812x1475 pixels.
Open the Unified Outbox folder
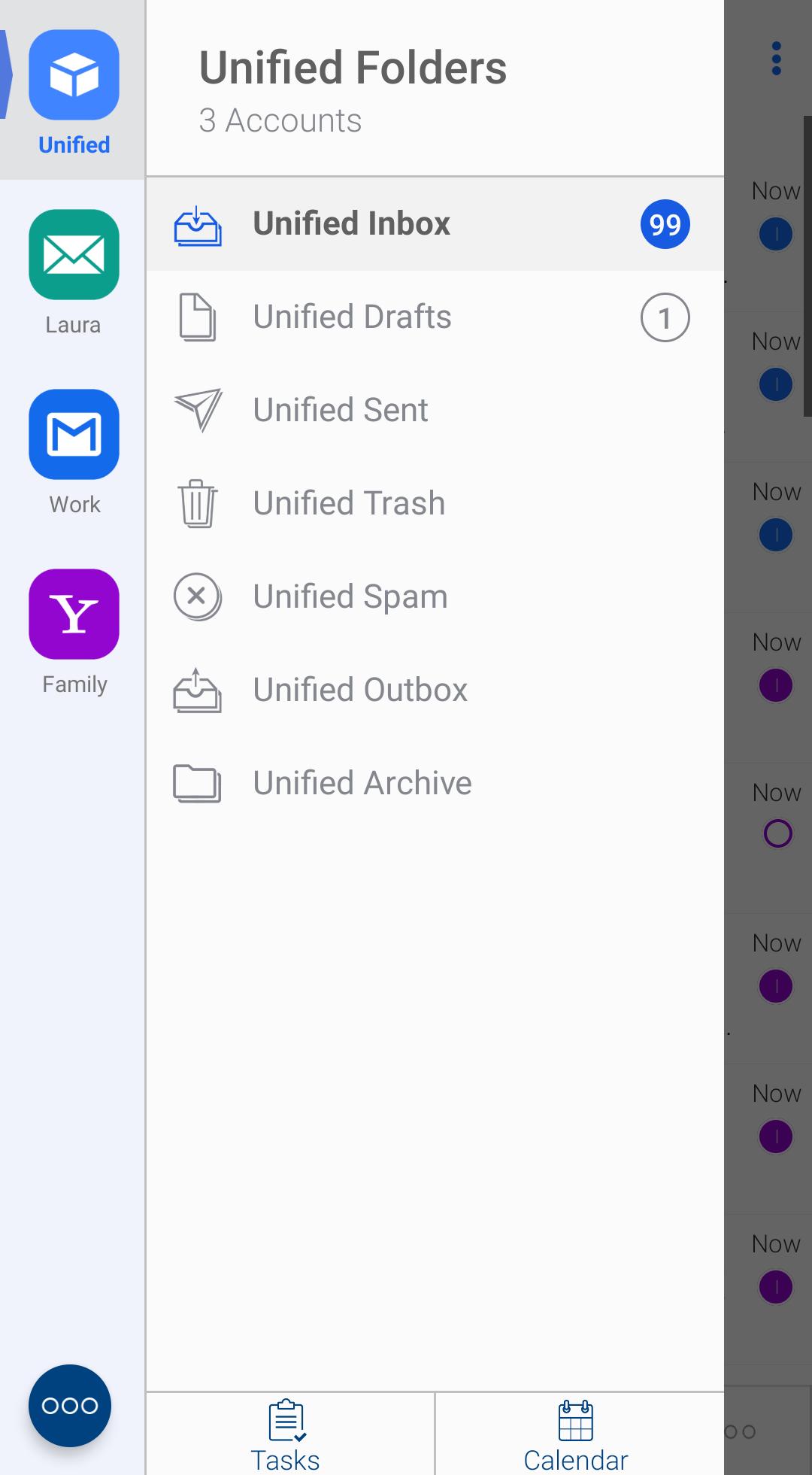[360, 690]
